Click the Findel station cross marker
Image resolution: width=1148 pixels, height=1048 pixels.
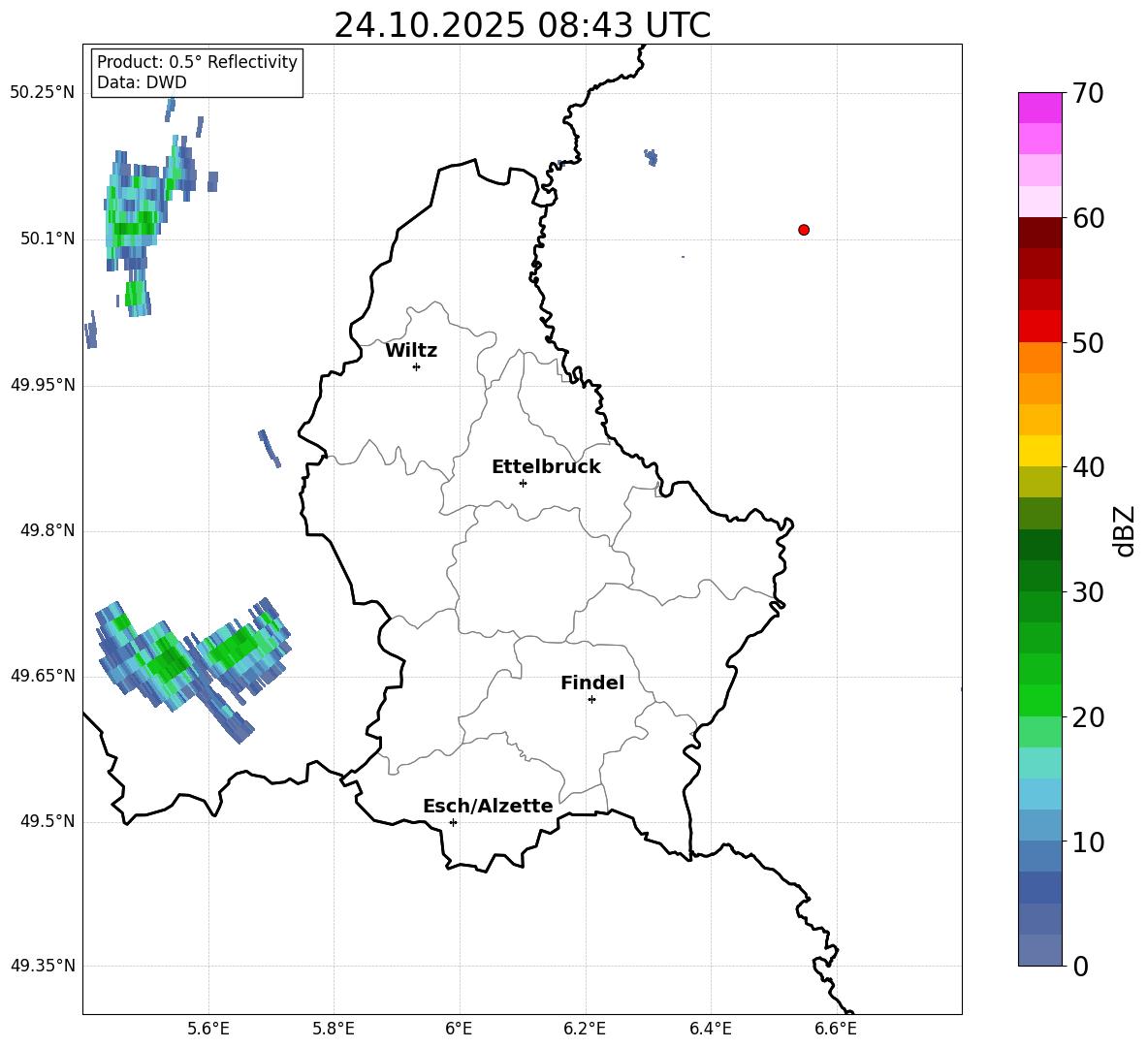[x=591, y=700]
